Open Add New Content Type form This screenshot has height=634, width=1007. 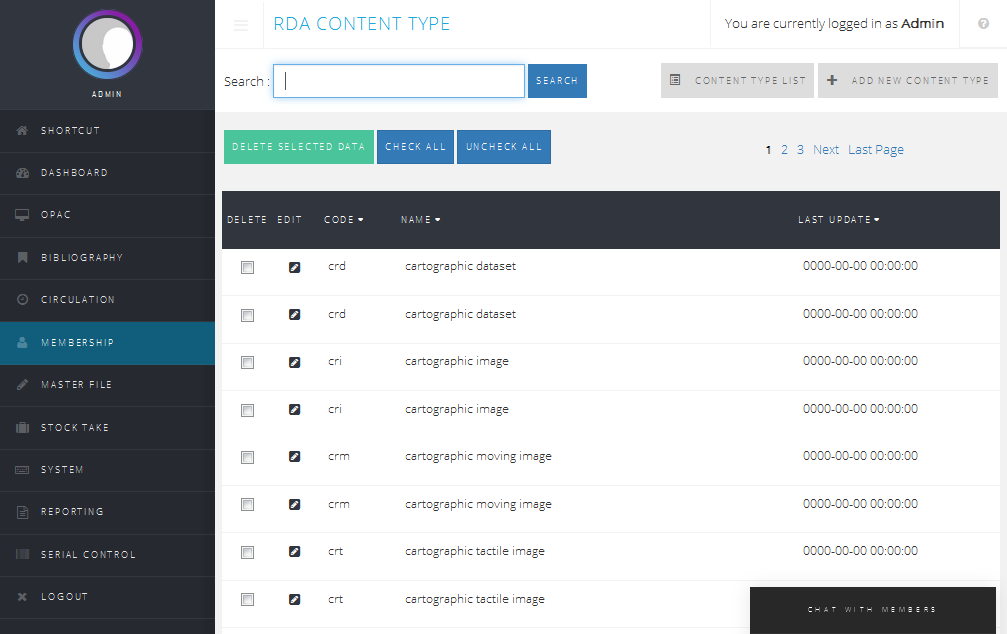(x=907, y=81)
